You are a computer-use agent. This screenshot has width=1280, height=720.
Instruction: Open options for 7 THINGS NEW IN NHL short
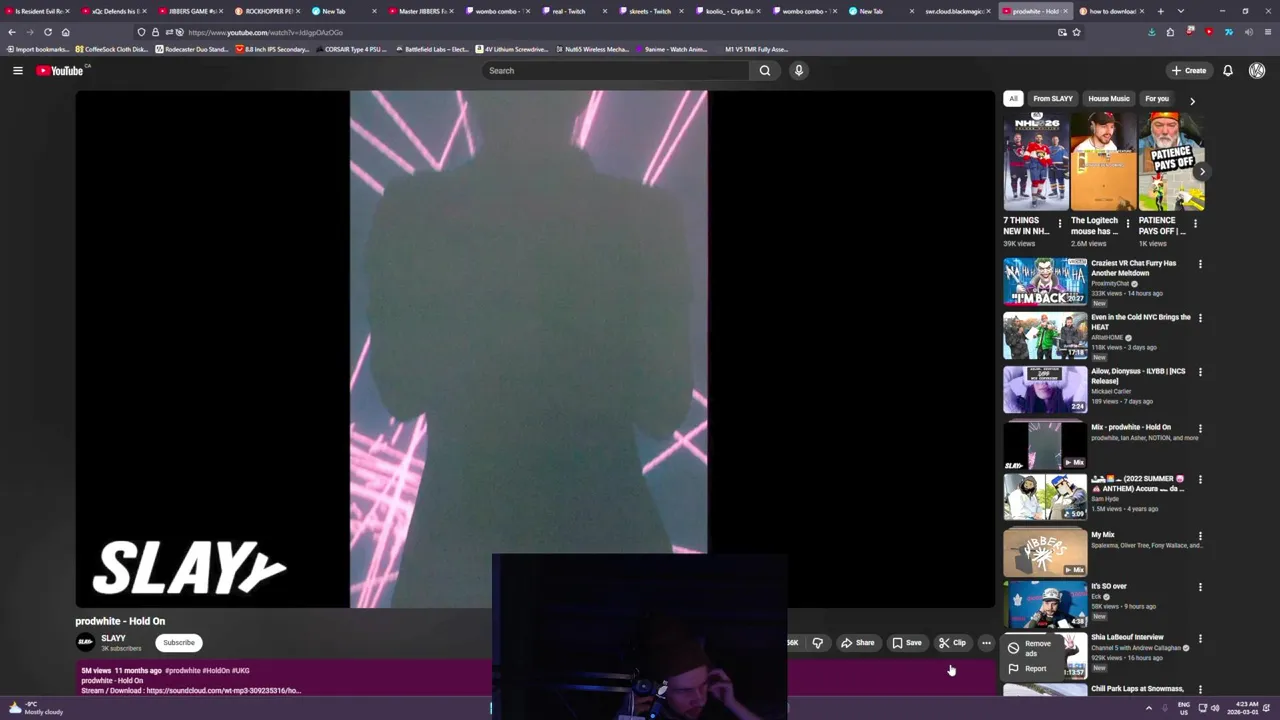point(1060,224)
